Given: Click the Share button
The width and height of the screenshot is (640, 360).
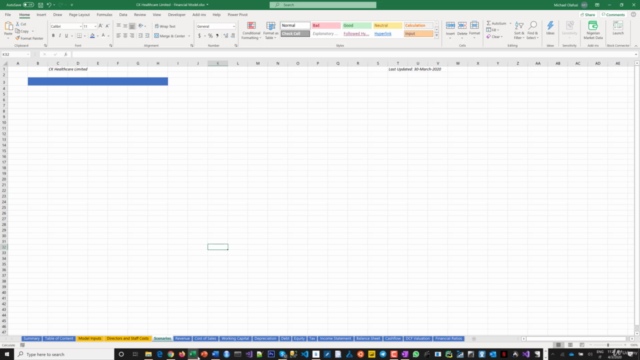Looking at the screenshot, I should (588, 15).
